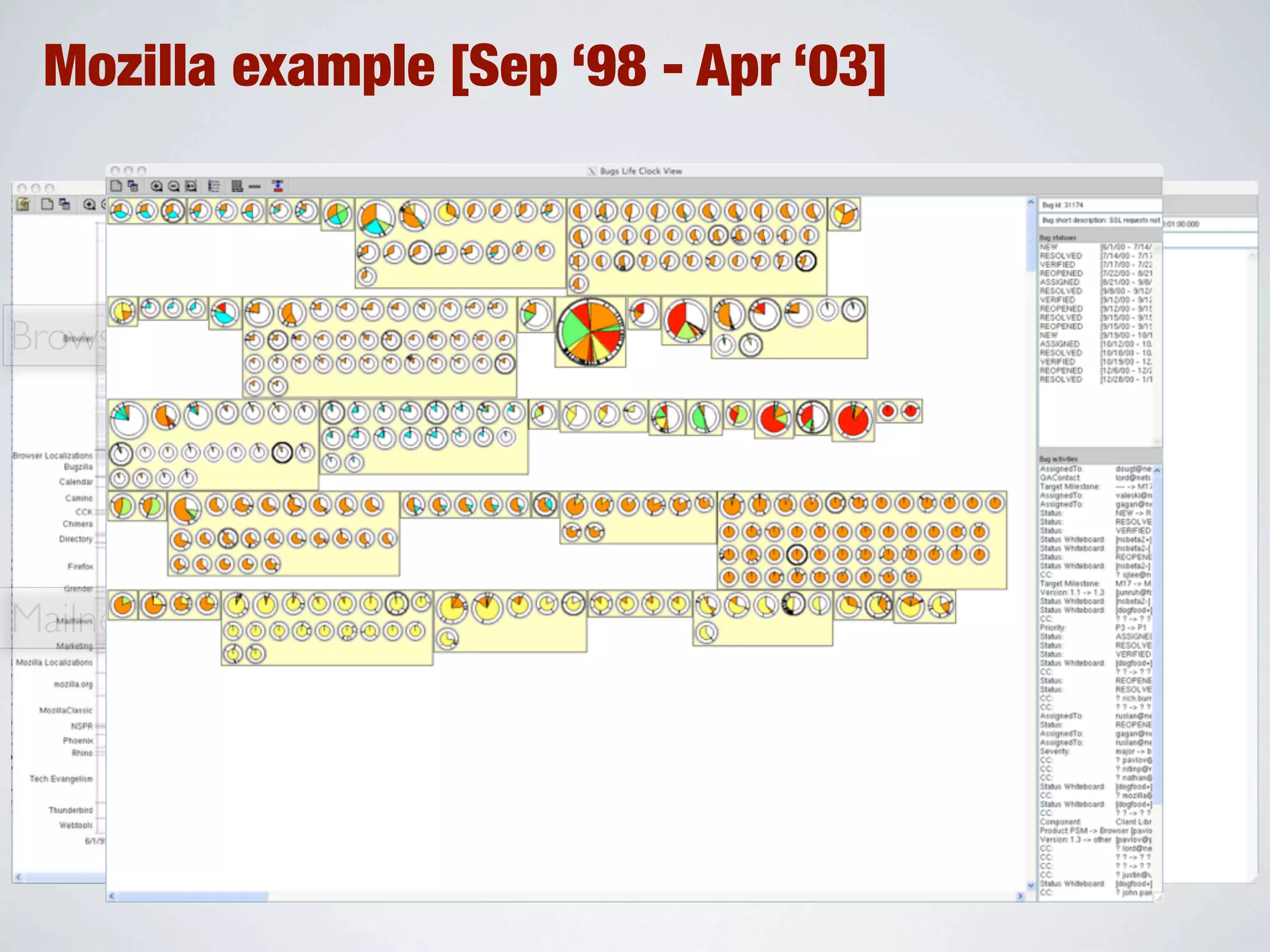Image resolution: width=1270 pixels, height=952 pixels.
Task: Select the Priority P3 -> P1 activity row
Action: tap(1096, 627)
